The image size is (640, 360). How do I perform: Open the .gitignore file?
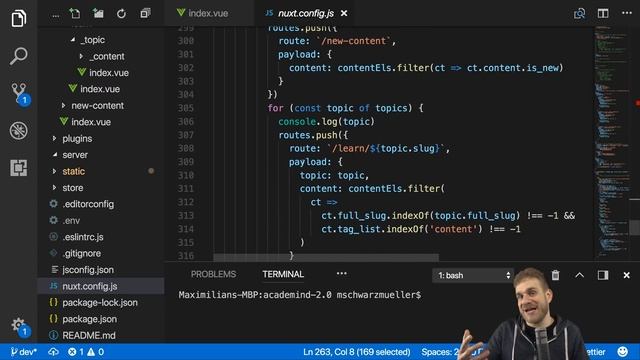pyautogui.click(x=81, y=253)
